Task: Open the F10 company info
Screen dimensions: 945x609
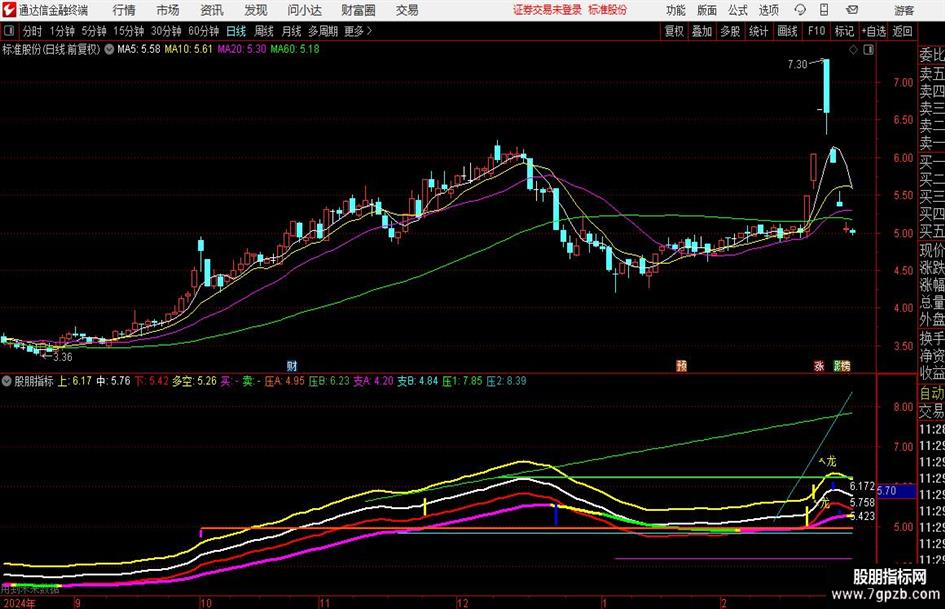Action: point(816,31)
